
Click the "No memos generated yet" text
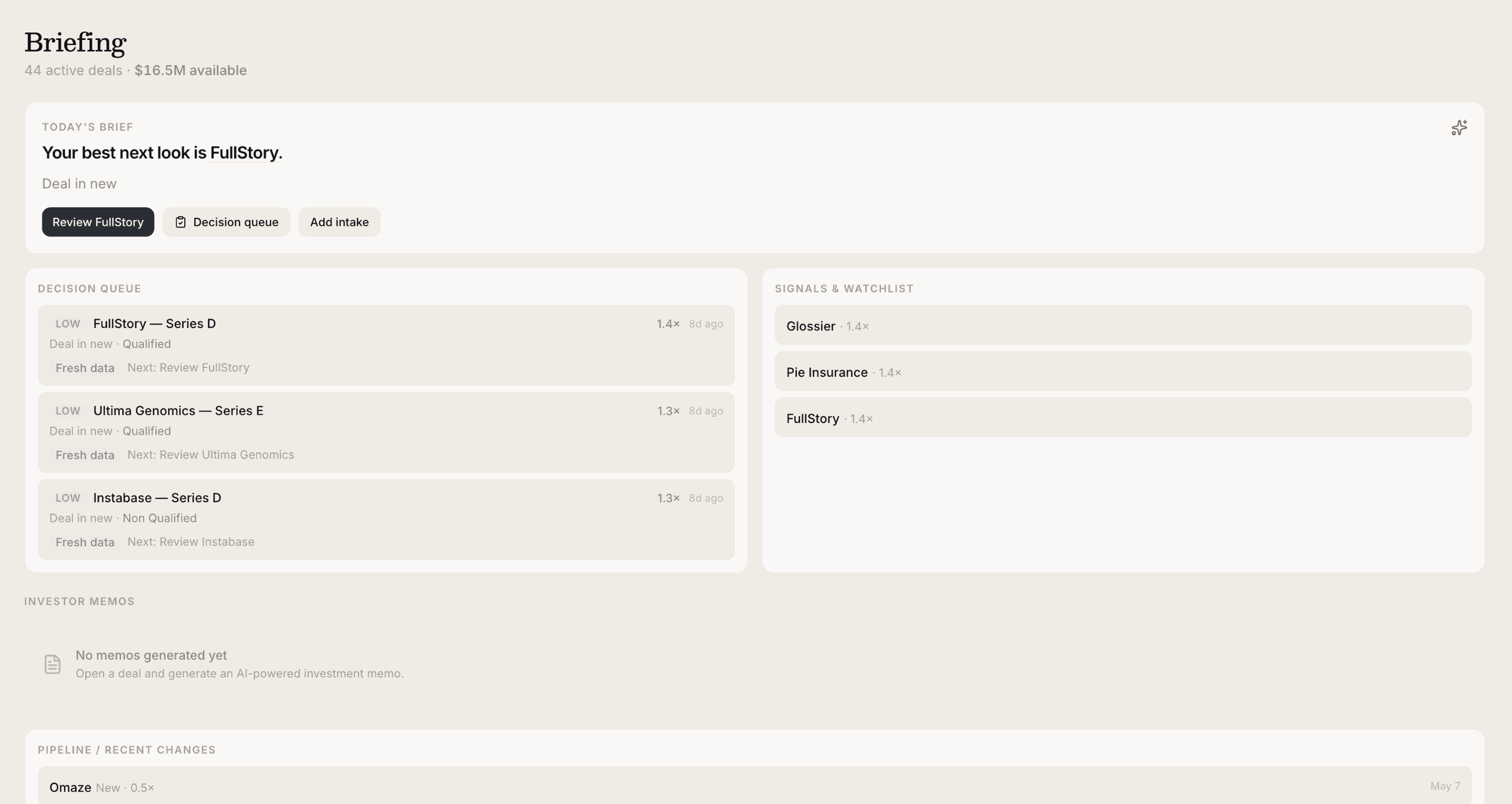pos(151,656)
